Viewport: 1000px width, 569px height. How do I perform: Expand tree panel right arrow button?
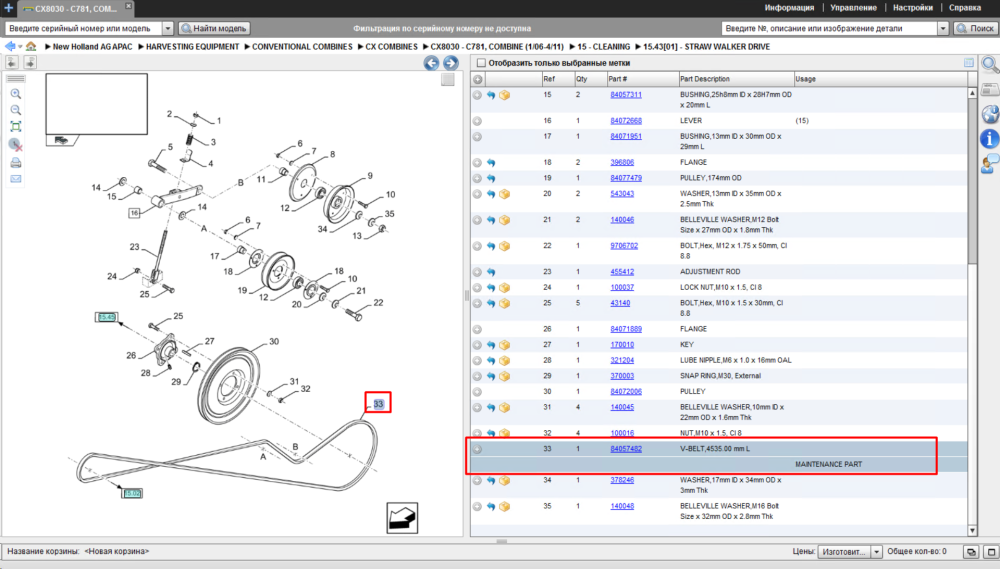point(30,63)
